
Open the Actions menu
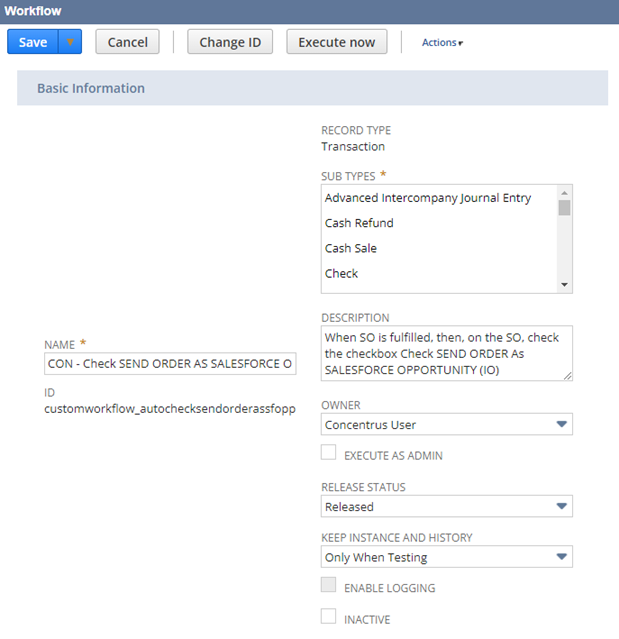click(x=442, y=43)
